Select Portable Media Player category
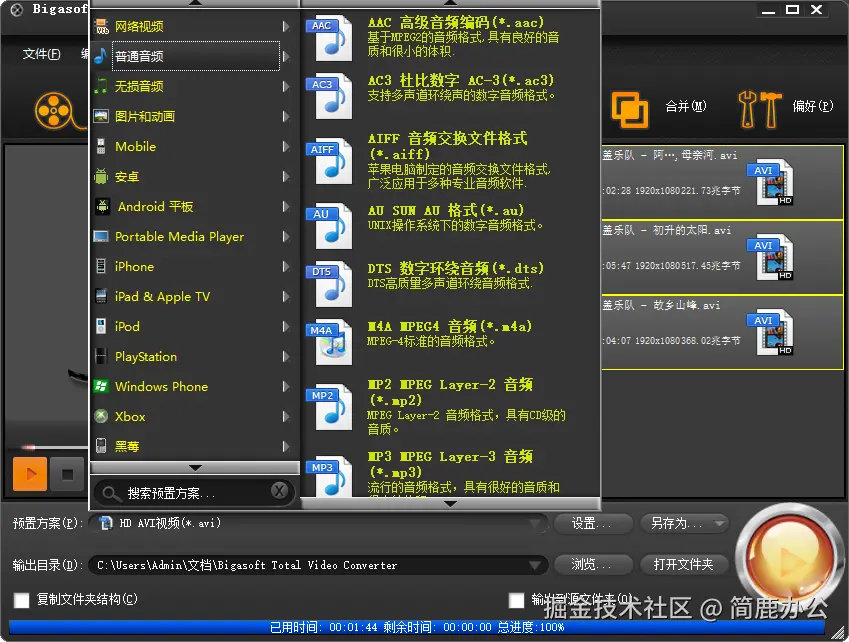Viewport: 849px width, 642px height. click(194, 237)
